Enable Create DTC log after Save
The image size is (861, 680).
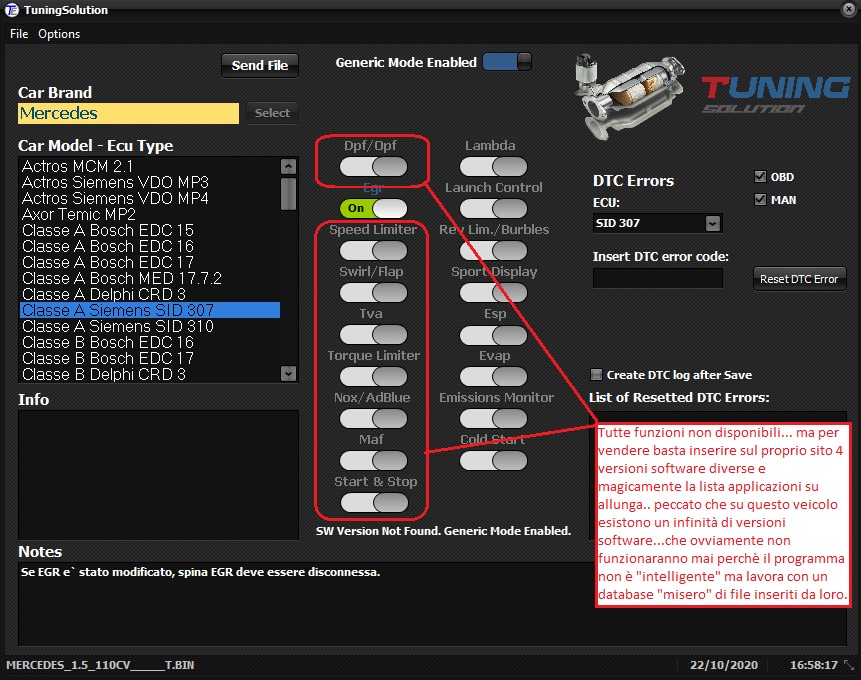tap(596, 375)
